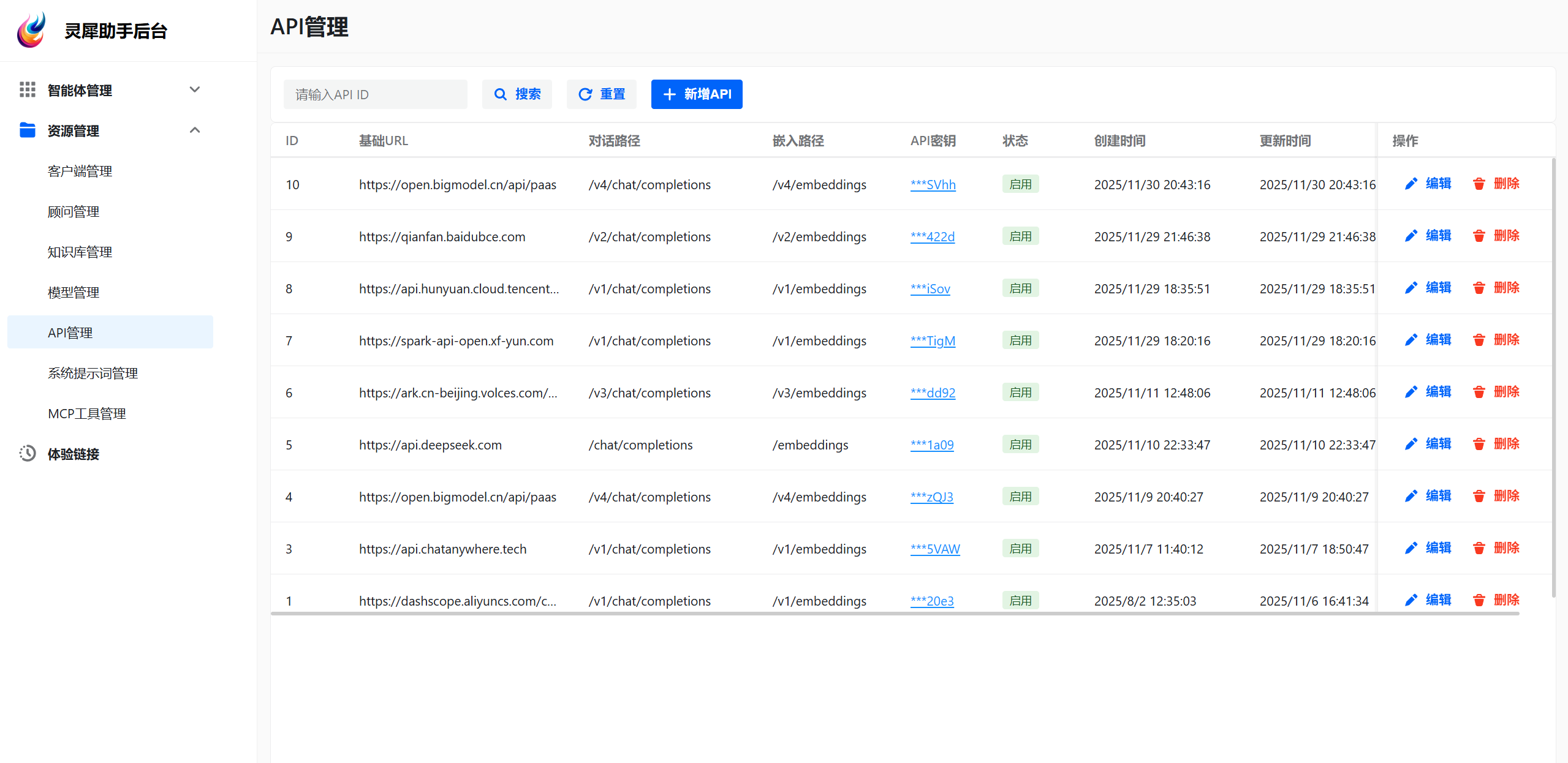Click the 灵犀助手后台 flame logo
This screenshot has width=1568, height=763.
32,30
